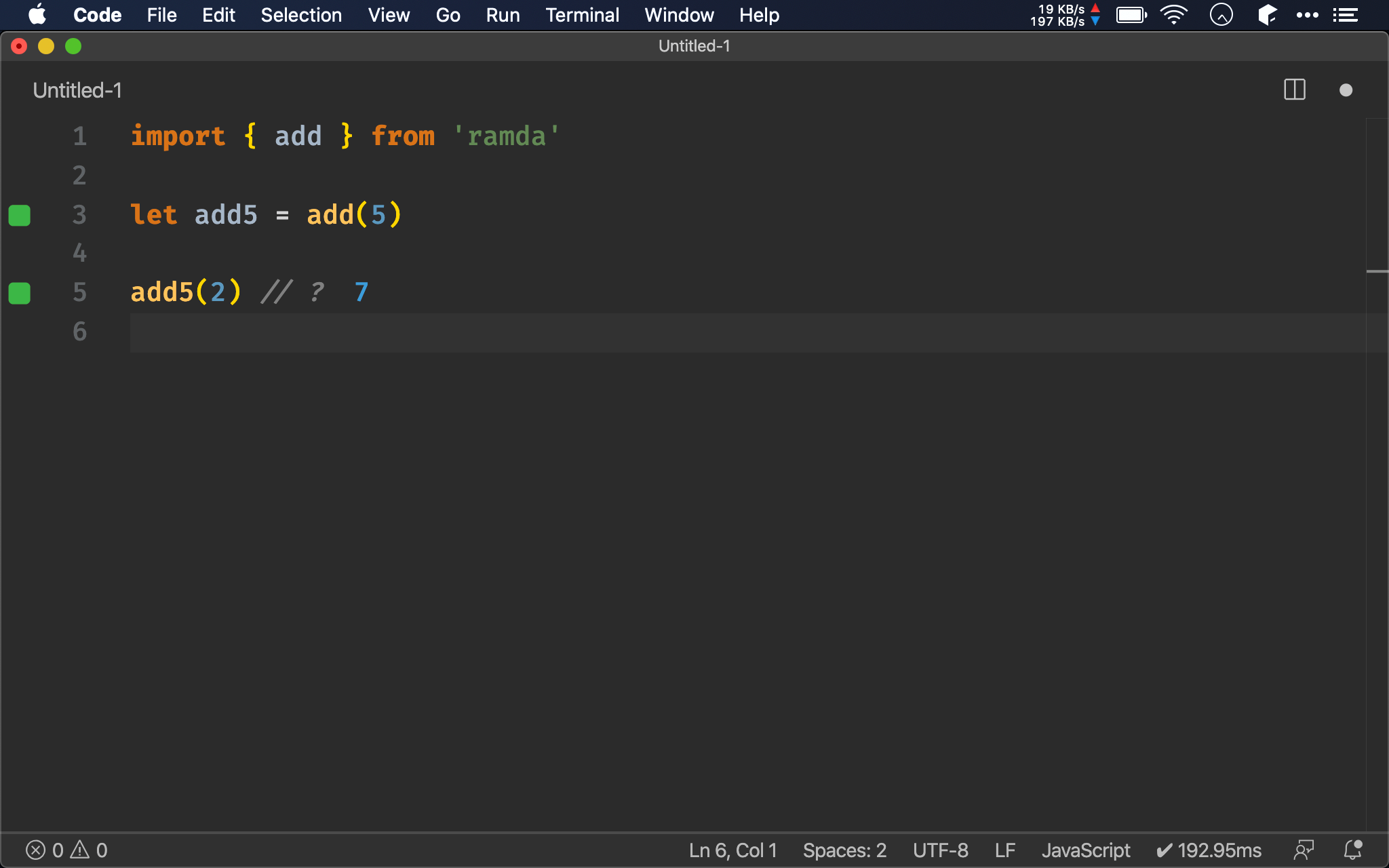This screenshot has height=868, width=1389.
Task: Click the green Quokka marker on line 5
Action: pos(20,293)
